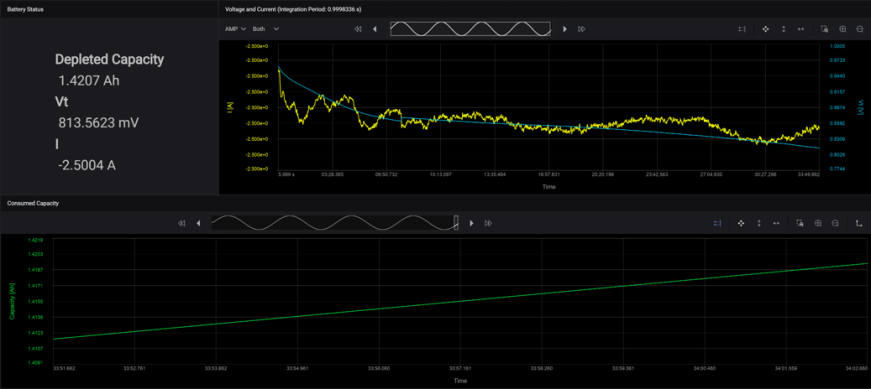Image resolution: width=871 pixels, height=389 pixels.
Task: Click the Consumed Capacity panel header
Action: [x=33, y=203]
